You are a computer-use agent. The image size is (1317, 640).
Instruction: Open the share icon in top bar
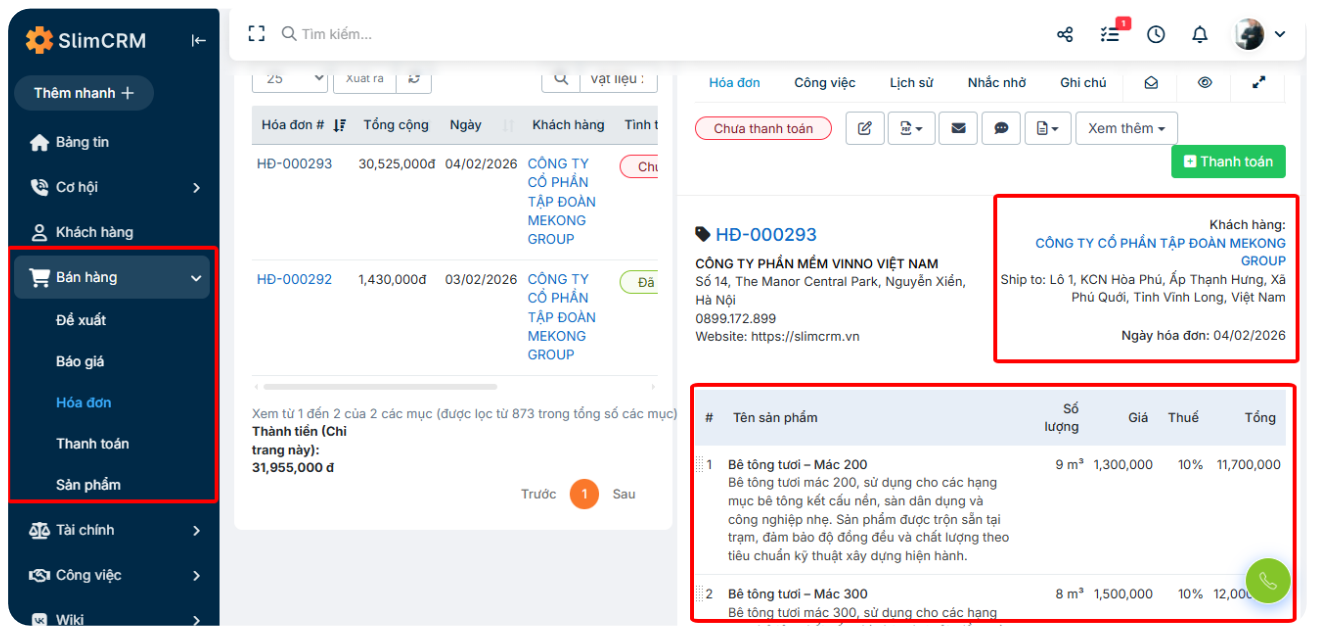point(1065,34)
